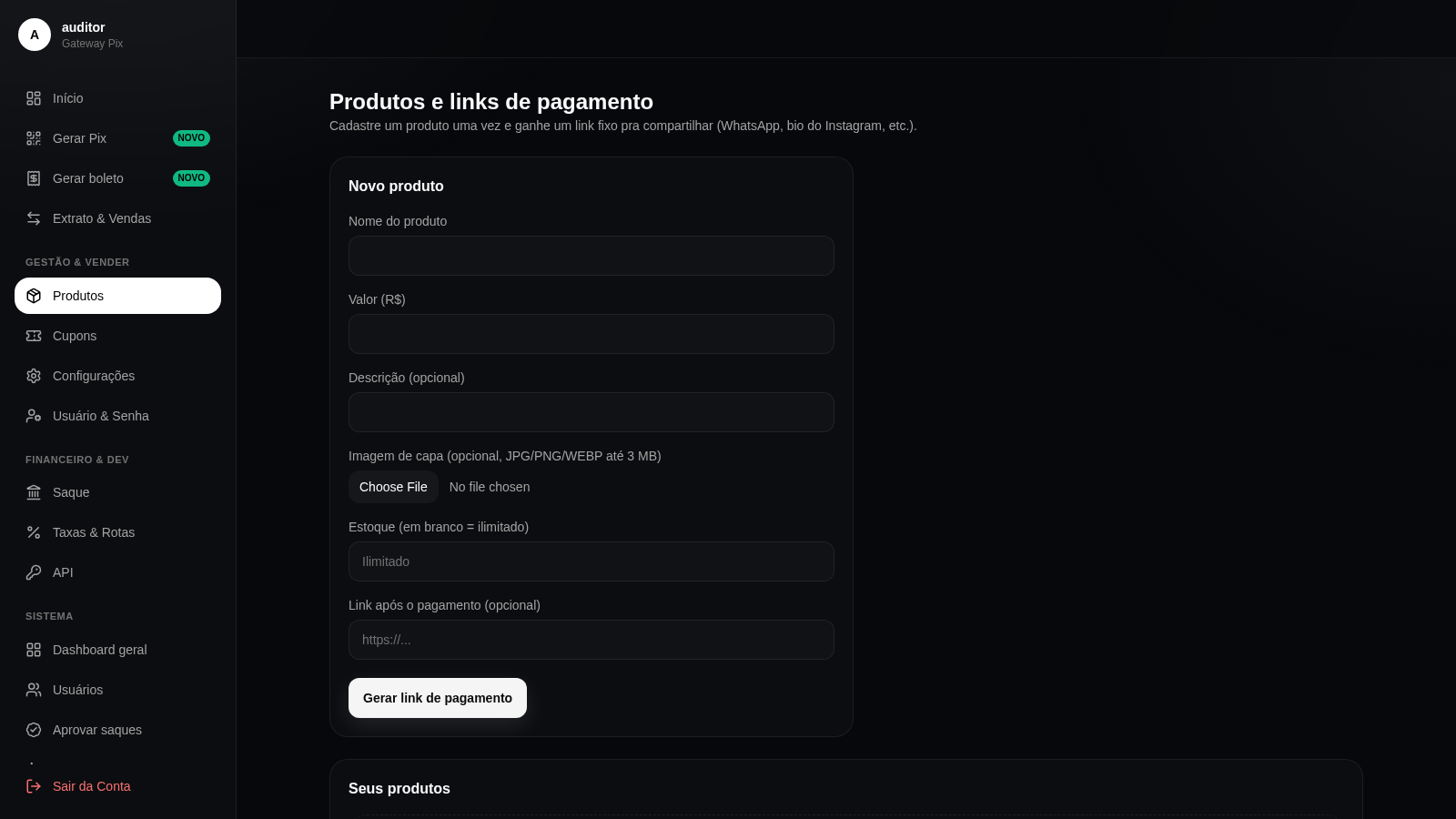The width and height of the screenshot is (1456, 819).
Task: Open the Início menu item
Action: pyautogui.click(x=117, y=98)
